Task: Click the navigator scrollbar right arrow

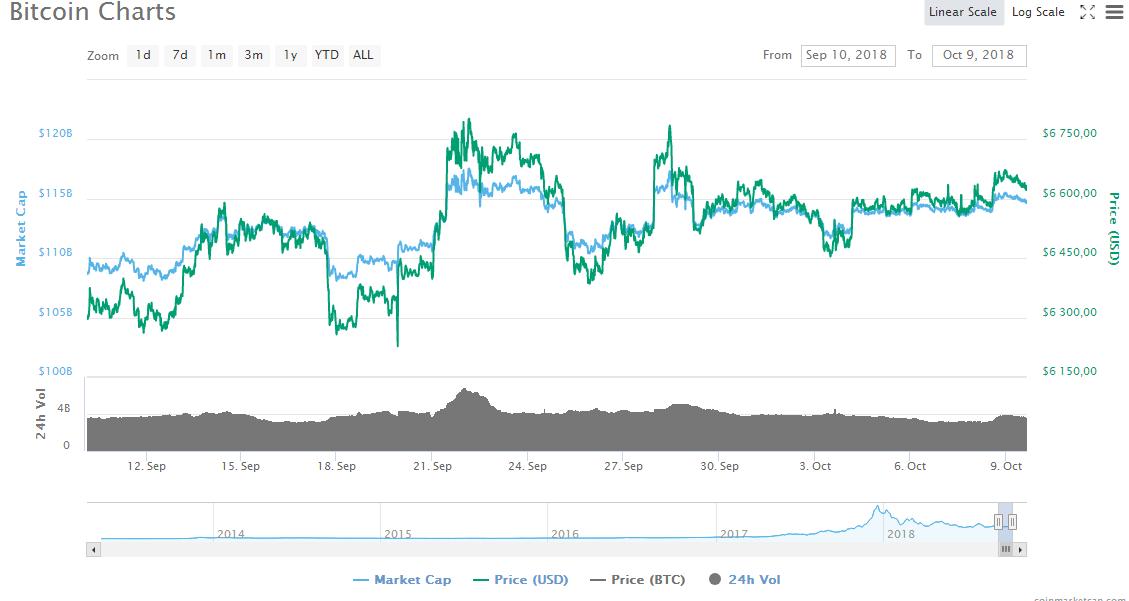Action: click(1020, 549)
